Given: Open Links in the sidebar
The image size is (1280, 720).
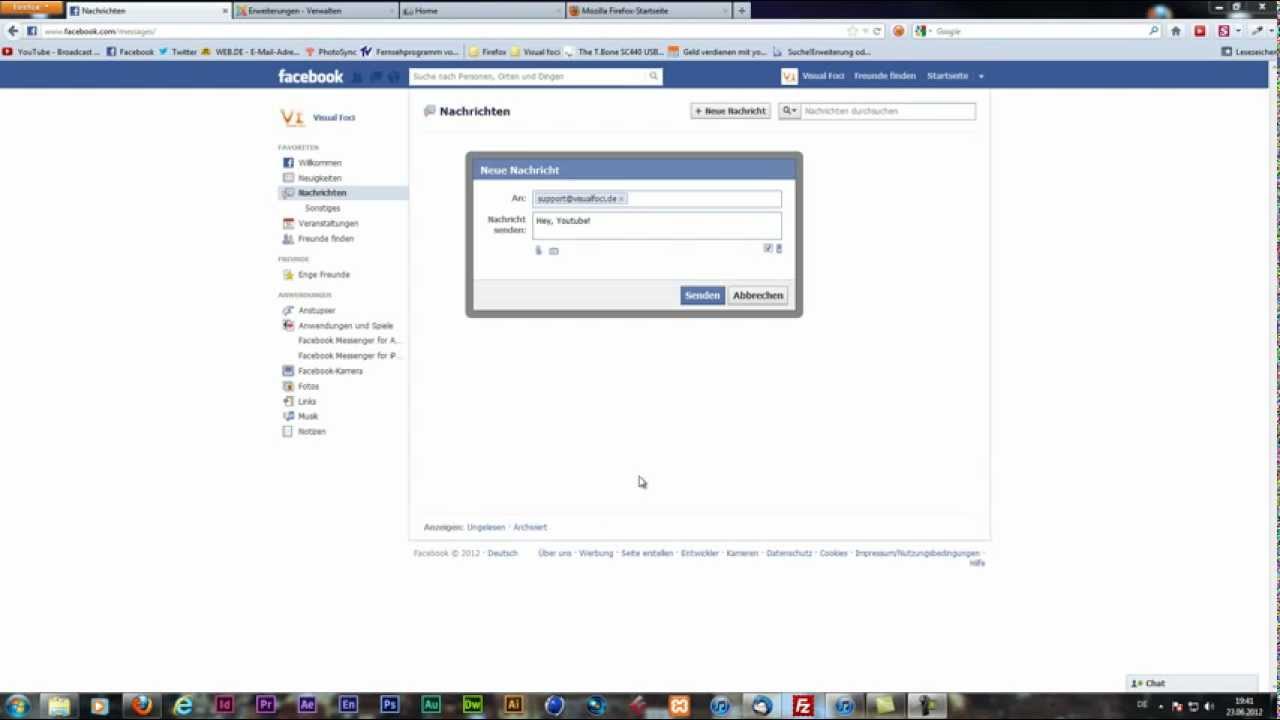Looking at the screenshot, I should tap(307, 402).
